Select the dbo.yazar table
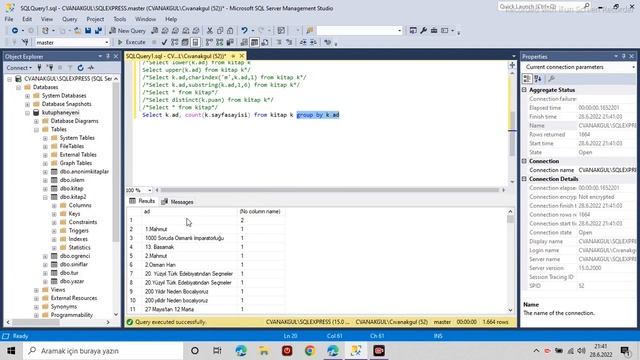The image size is (640, 360). [x=72, y=281]
